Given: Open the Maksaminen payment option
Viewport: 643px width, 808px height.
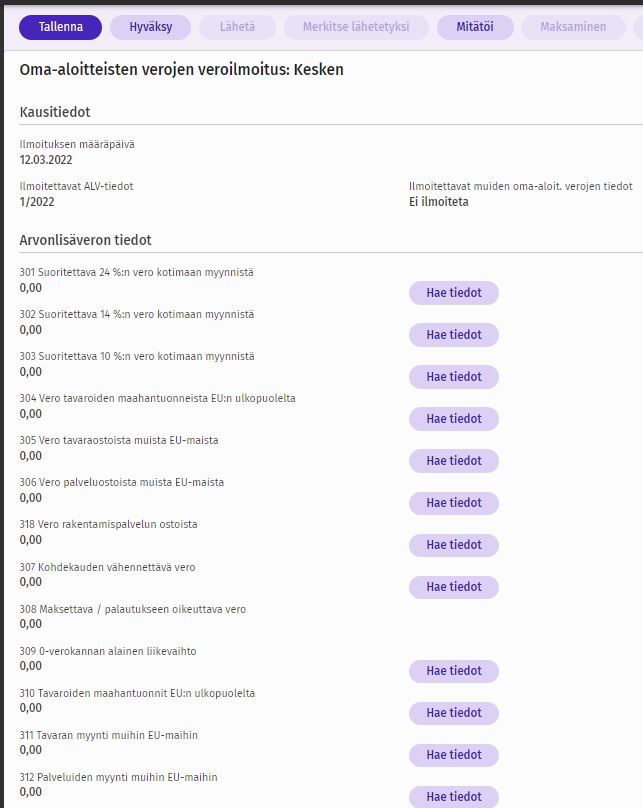Looking at the screenshot, I should point(573,27).
